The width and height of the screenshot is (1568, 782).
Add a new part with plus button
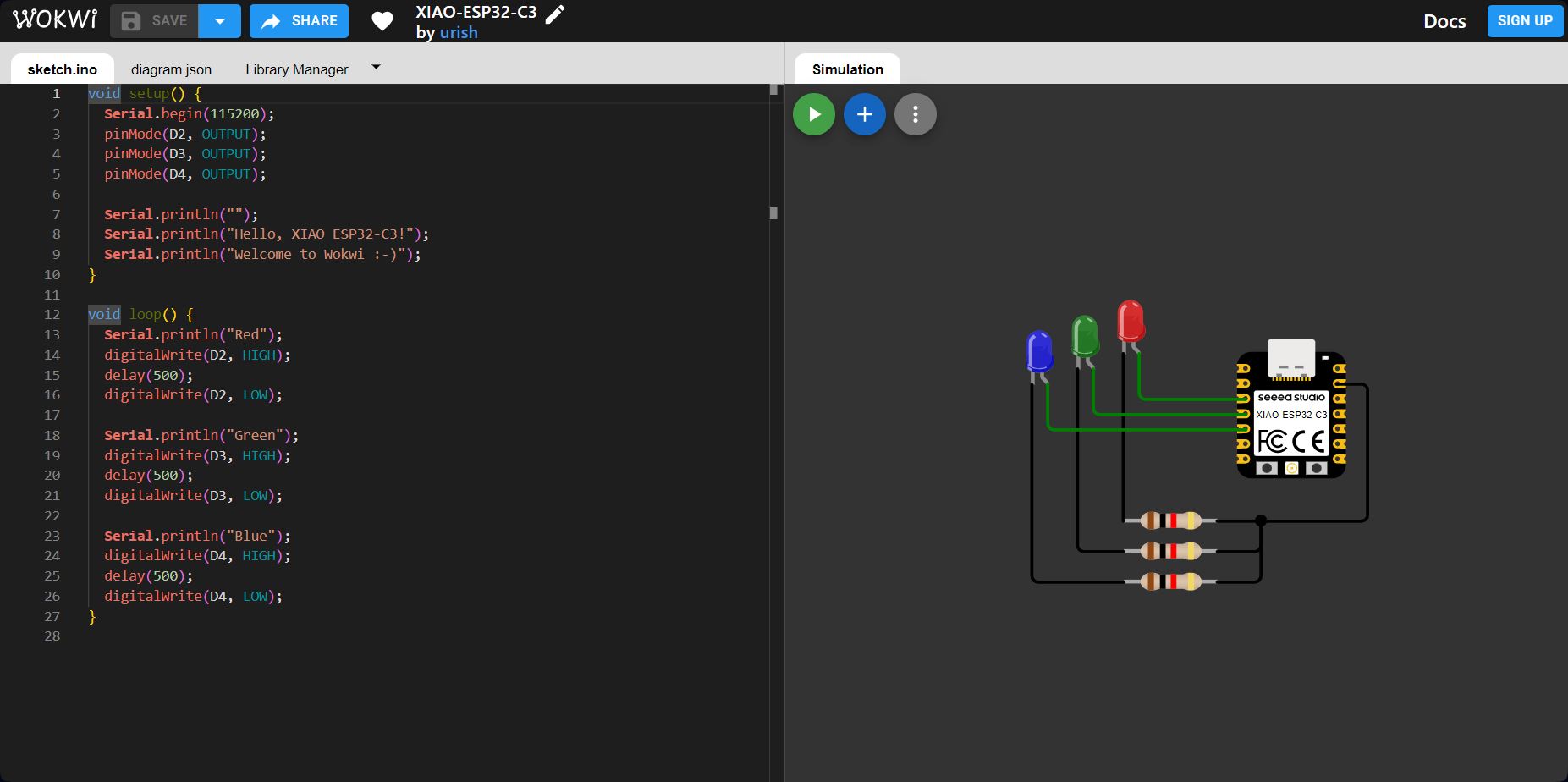tap(865, 114)
